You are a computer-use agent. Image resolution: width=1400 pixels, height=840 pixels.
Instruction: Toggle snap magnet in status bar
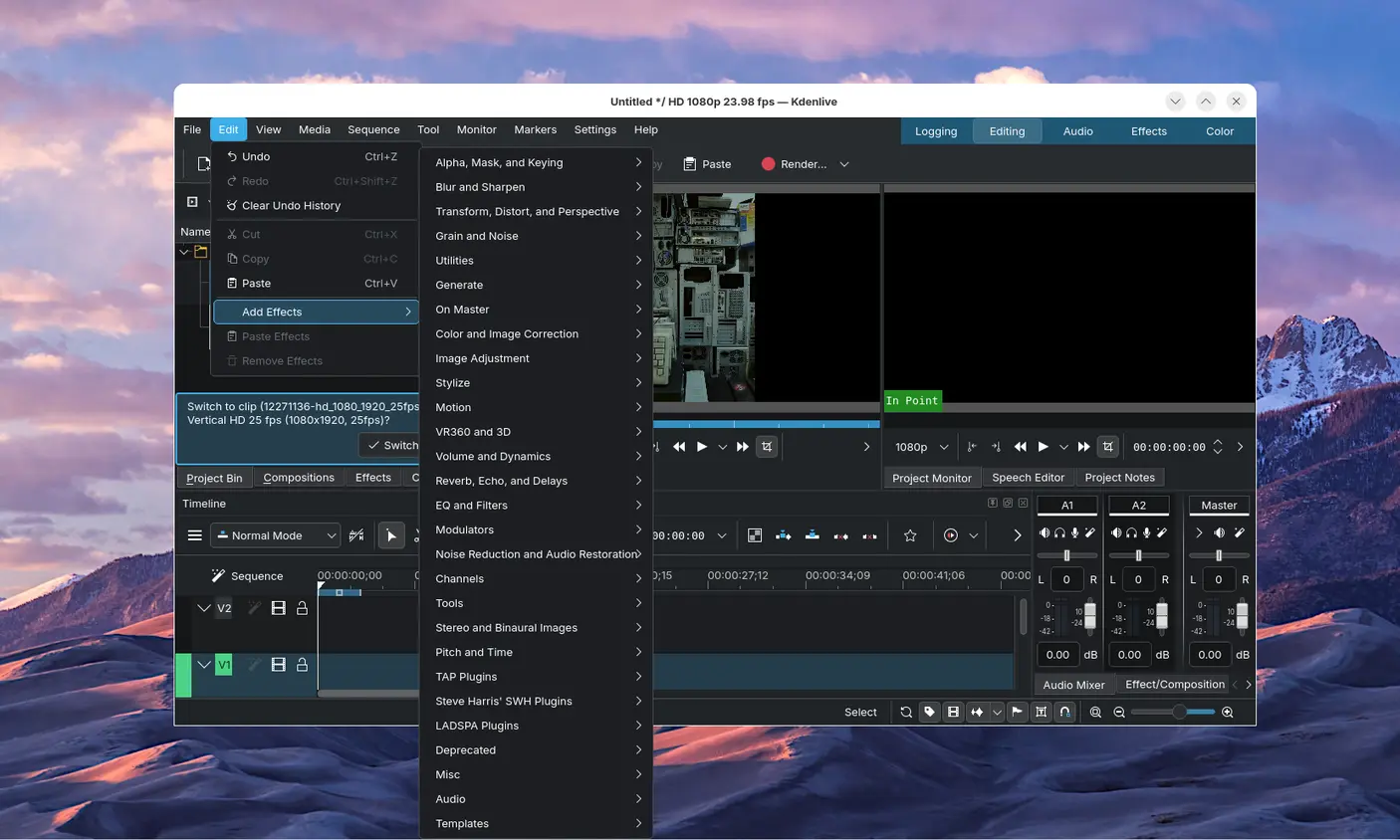(1065, 712)
